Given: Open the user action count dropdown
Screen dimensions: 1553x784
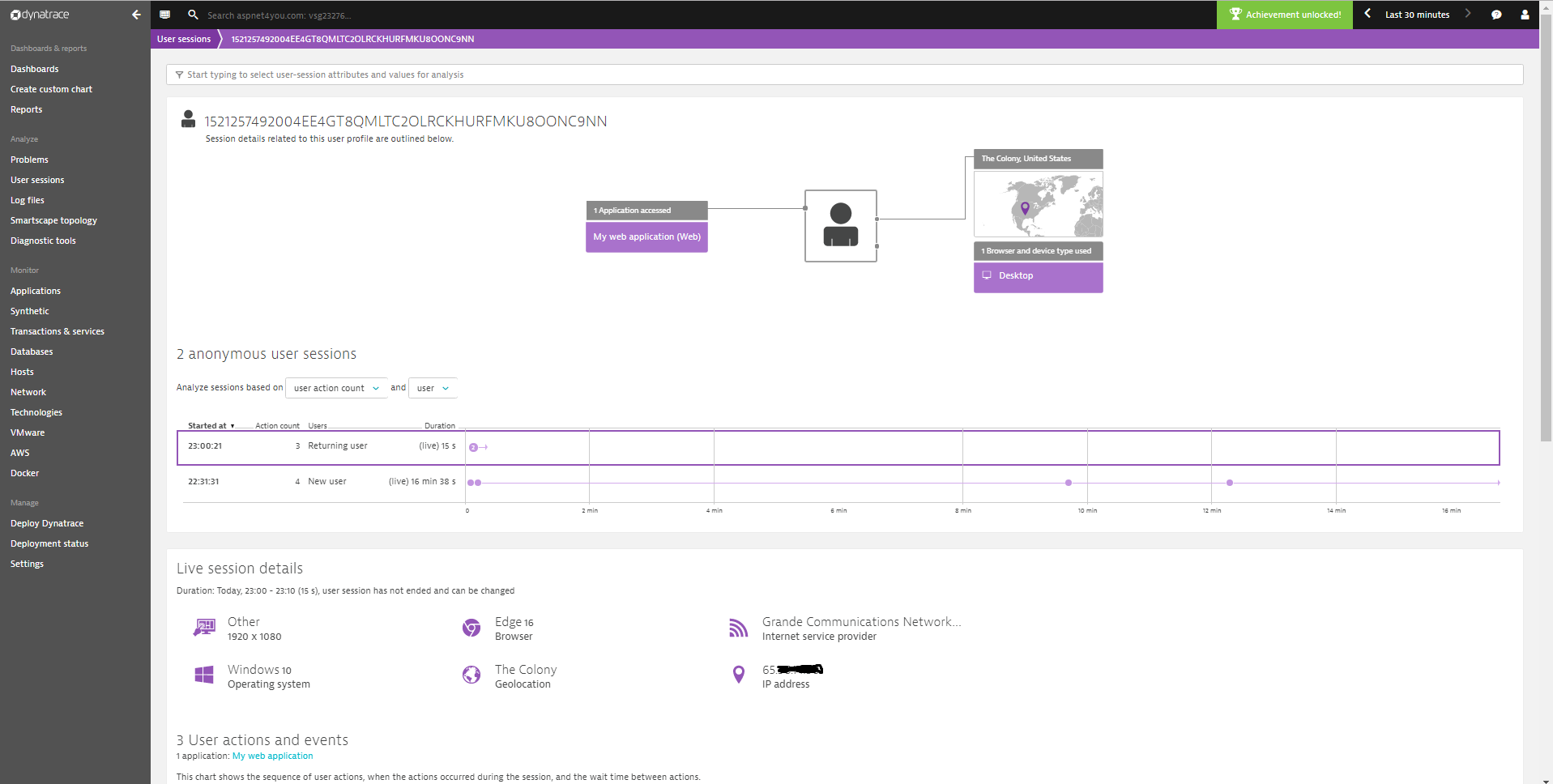Looking at the screenshot, I should pos(336,388).
